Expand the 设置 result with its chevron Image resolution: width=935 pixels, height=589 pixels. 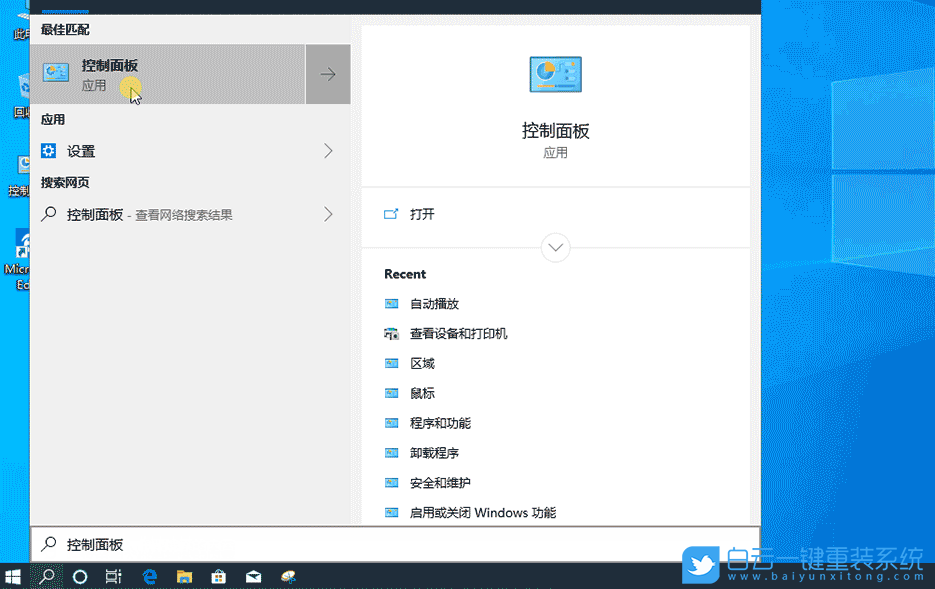point(327,150)
